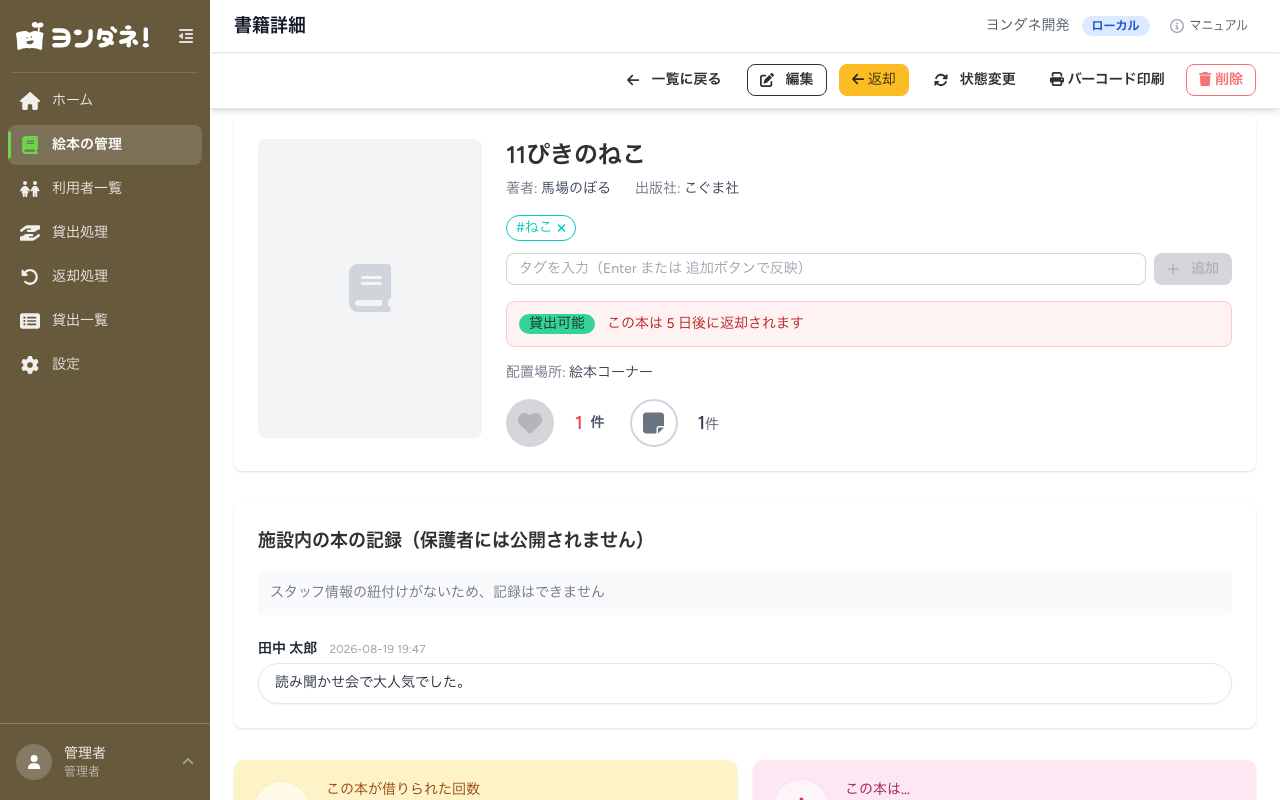Click the users people icon
This screenshot has height=800, width=1280.
pos(30,188)
